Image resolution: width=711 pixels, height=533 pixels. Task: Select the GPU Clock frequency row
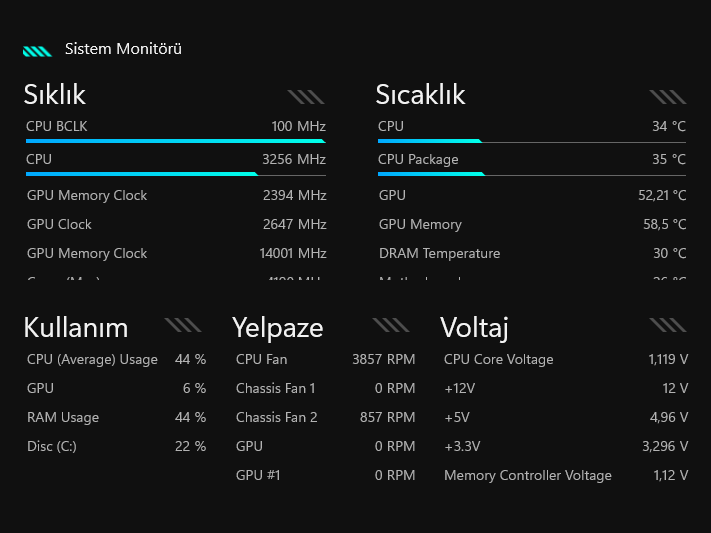176,224
